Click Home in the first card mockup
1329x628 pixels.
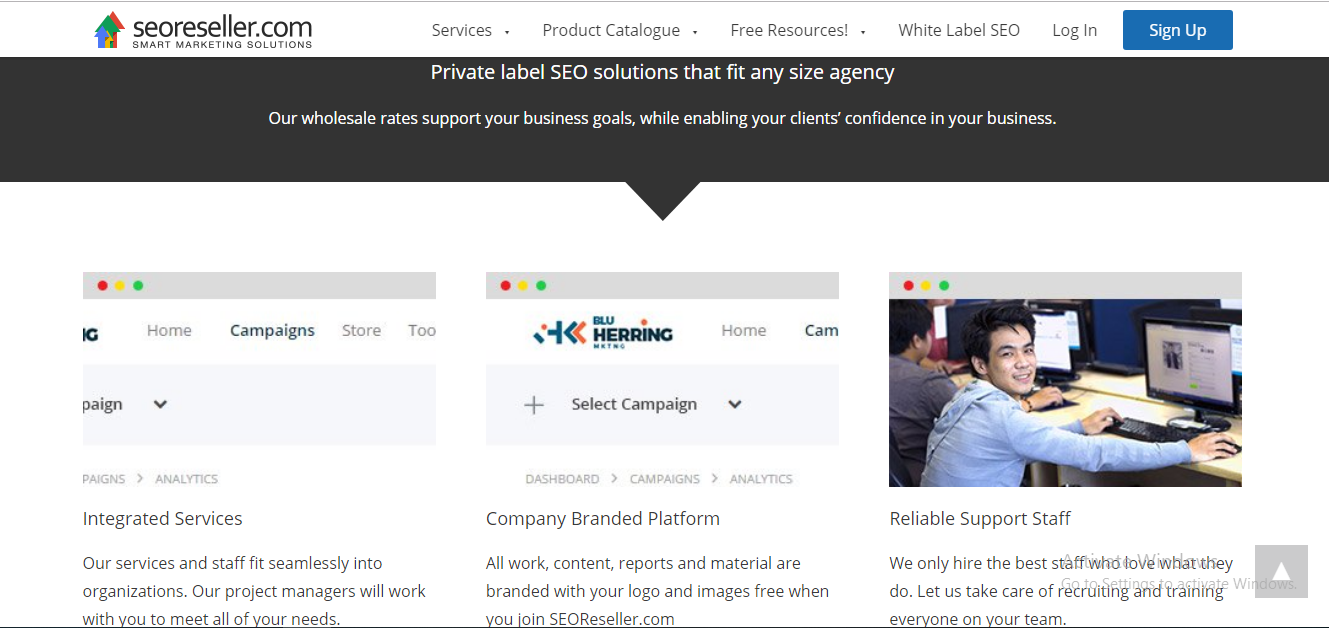tap(169, 330)
